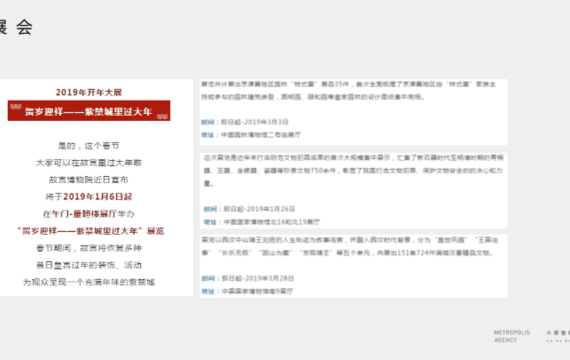This screenshot has width=570, height=360.
Task: Select the red date 将于2019年1月6日起
Action: click(89, 197)
